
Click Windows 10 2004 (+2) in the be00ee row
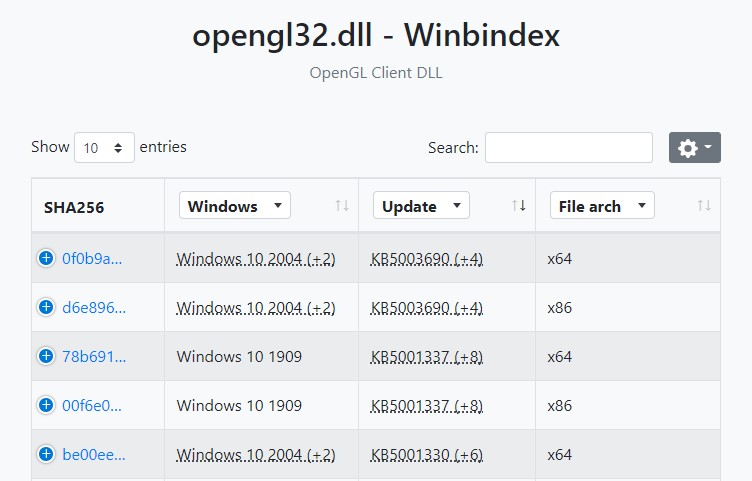click(x=256, y=455)
